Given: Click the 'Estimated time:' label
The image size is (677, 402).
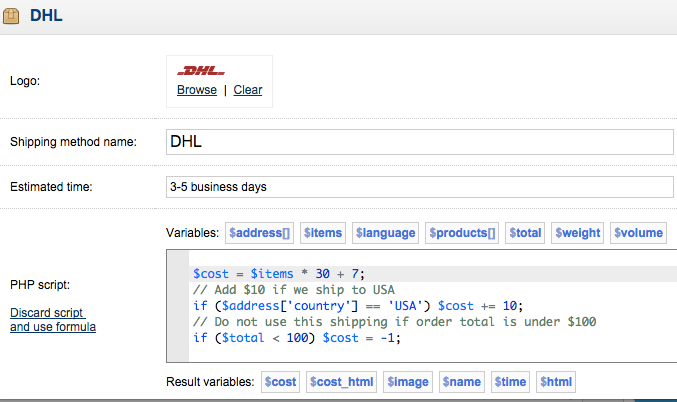Looking at the screenshot, I should pos(51,187).
